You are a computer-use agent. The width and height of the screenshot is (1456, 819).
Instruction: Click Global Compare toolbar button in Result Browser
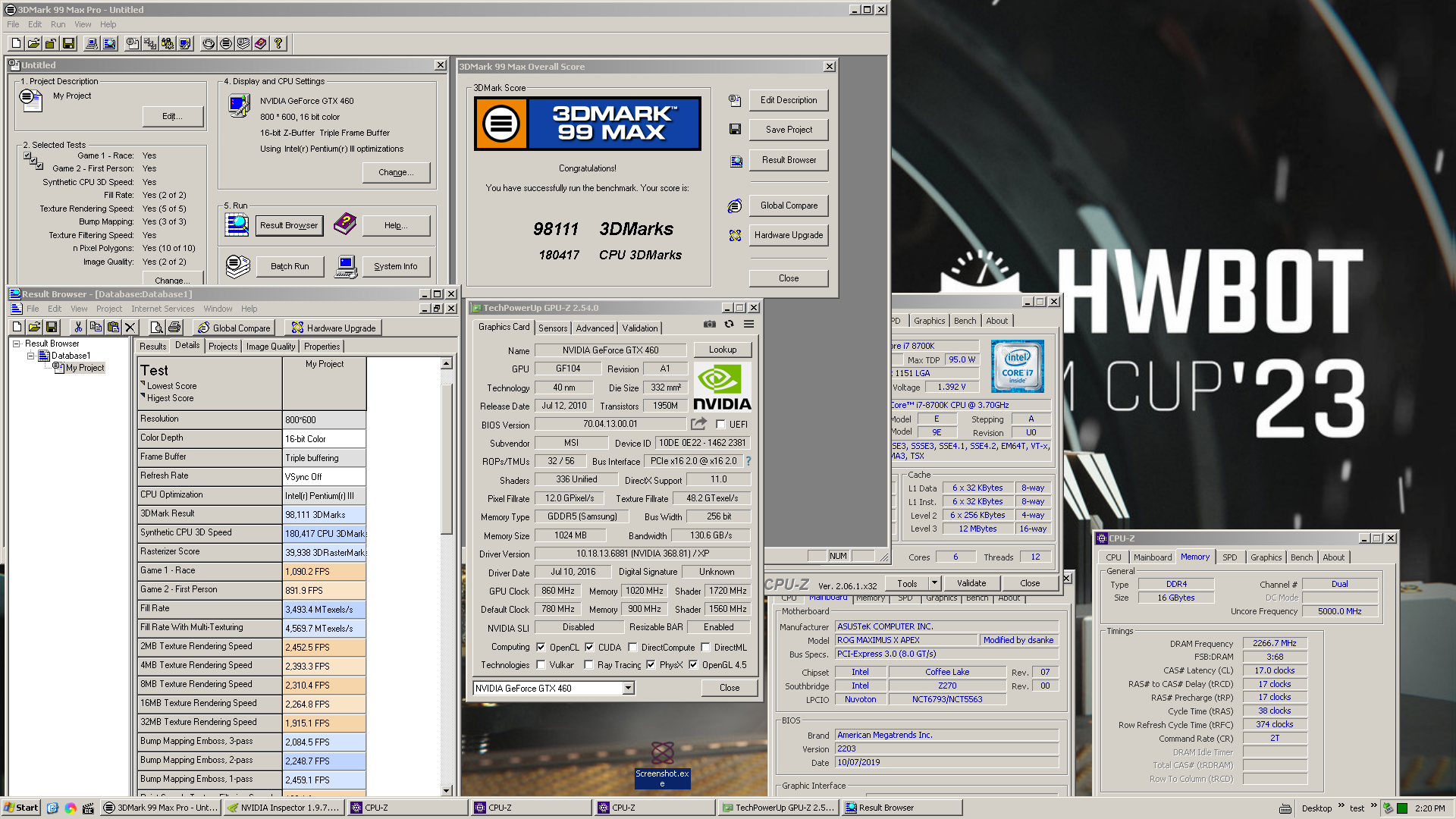click(x=234, y=328)
